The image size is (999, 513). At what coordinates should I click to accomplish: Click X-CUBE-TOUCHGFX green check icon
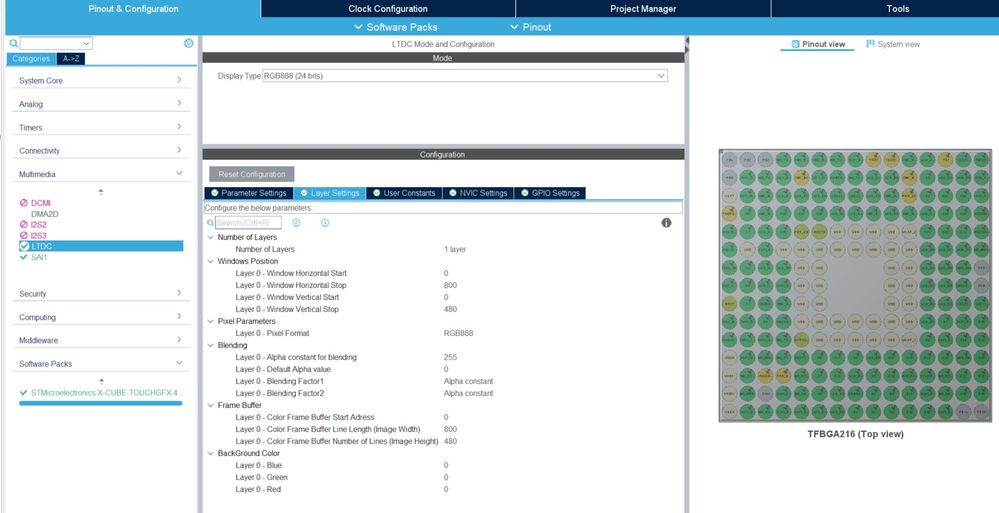[x=24, y=393]
